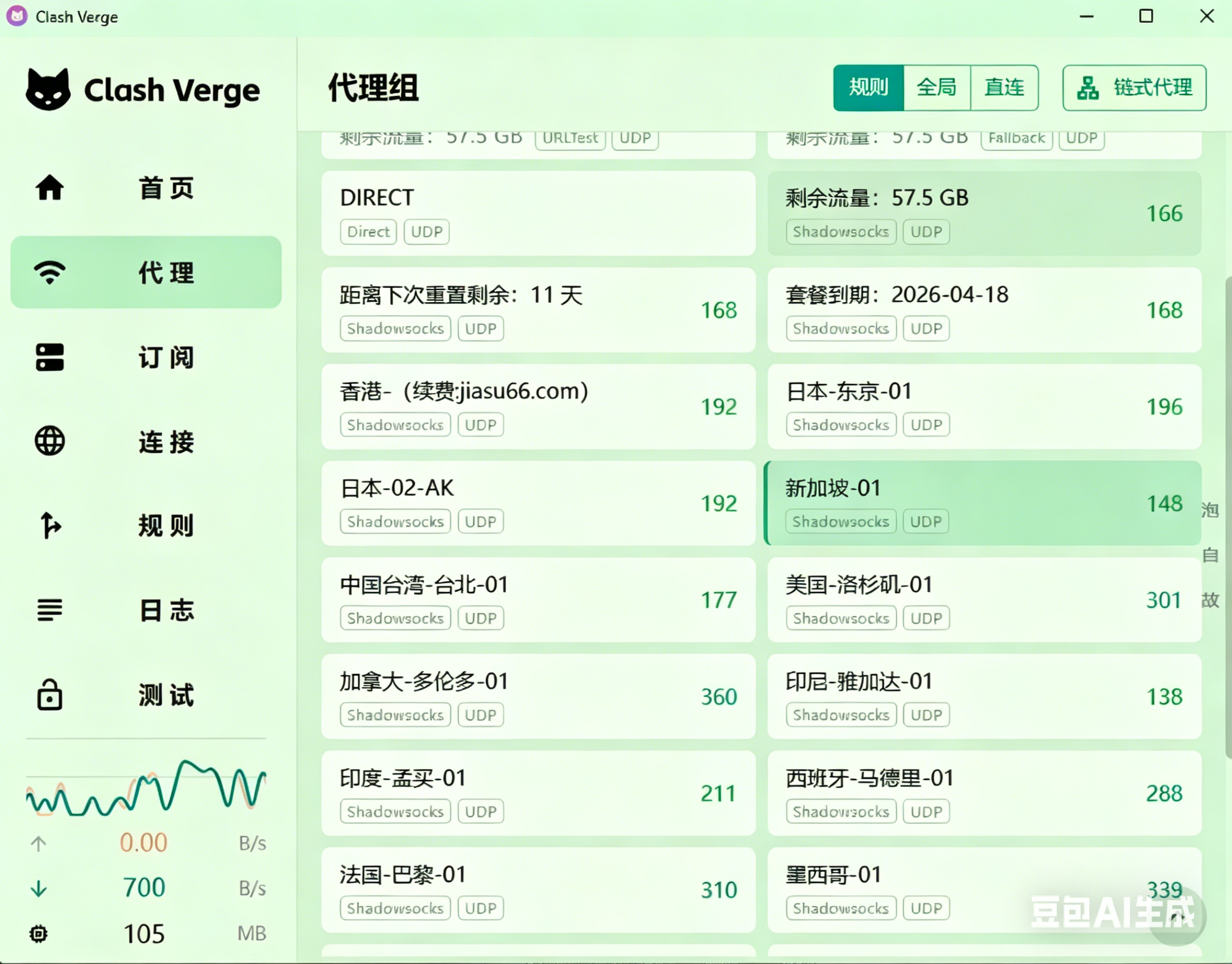1232x964 pixels.
Task: Open the 测试 test page
Action: [146, 694]
